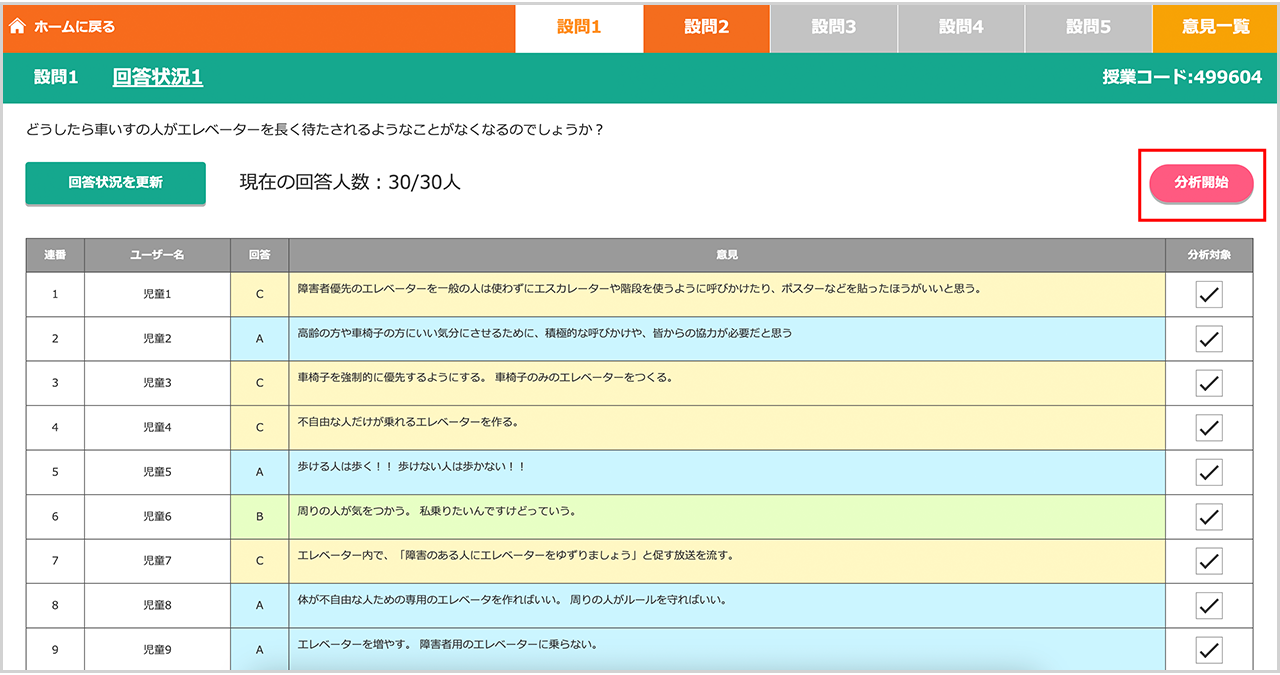
Task: Open the 設問5 tab
Action: pos(1088,27)
